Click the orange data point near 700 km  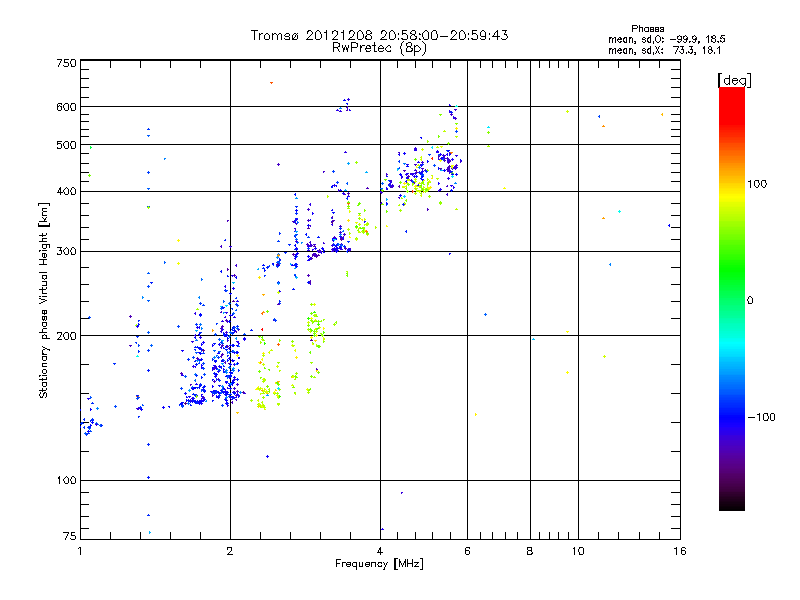click(271, 83)
